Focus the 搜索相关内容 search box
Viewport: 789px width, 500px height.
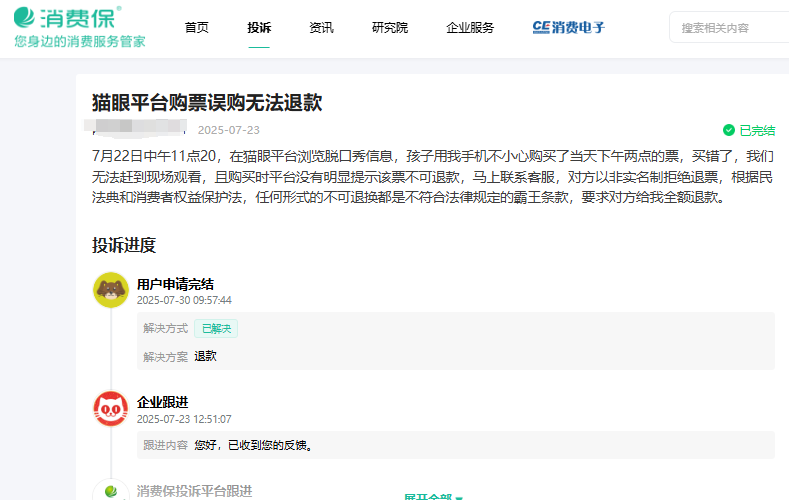coord(730,28)
